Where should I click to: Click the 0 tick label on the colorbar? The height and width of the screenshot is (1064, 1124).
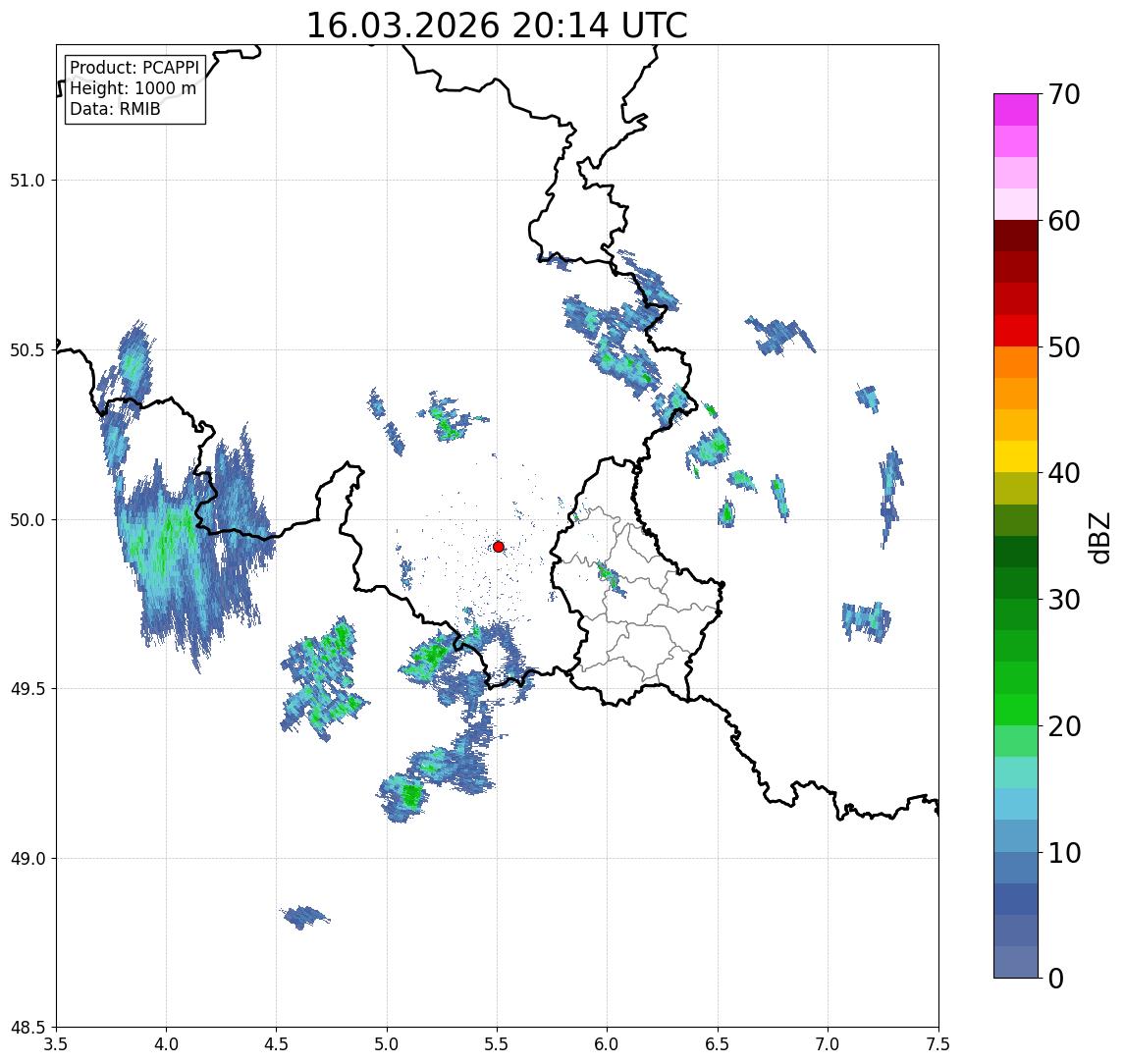[x=1056, y=978]
